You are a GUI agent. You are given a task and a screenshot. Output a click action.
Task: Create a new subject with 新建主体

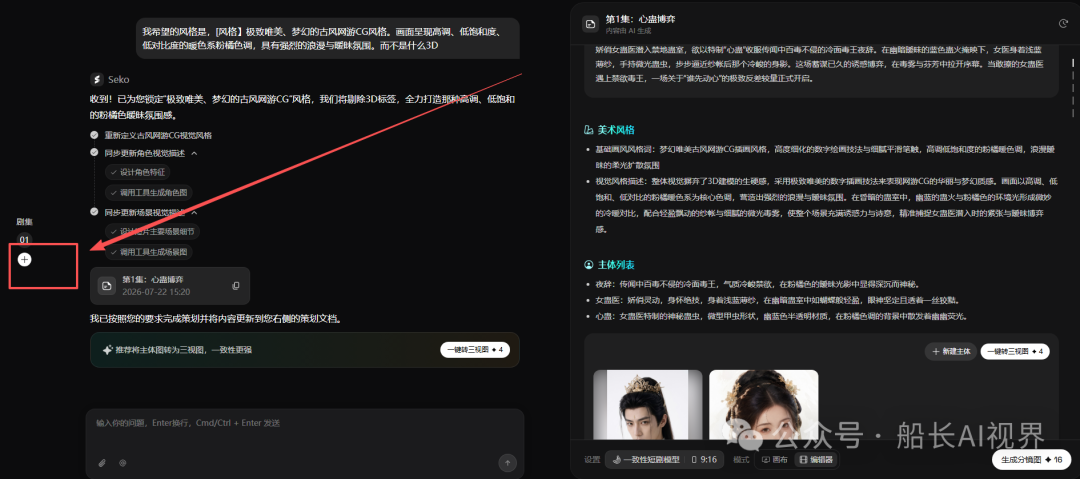point(951,351)
